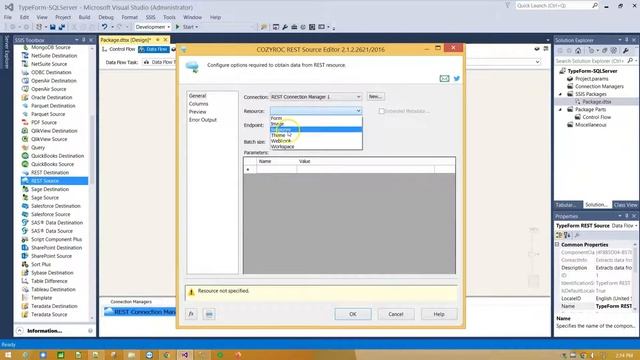
Task: Select Salesforce Destination toolbox item
Action: pos(56,206)
